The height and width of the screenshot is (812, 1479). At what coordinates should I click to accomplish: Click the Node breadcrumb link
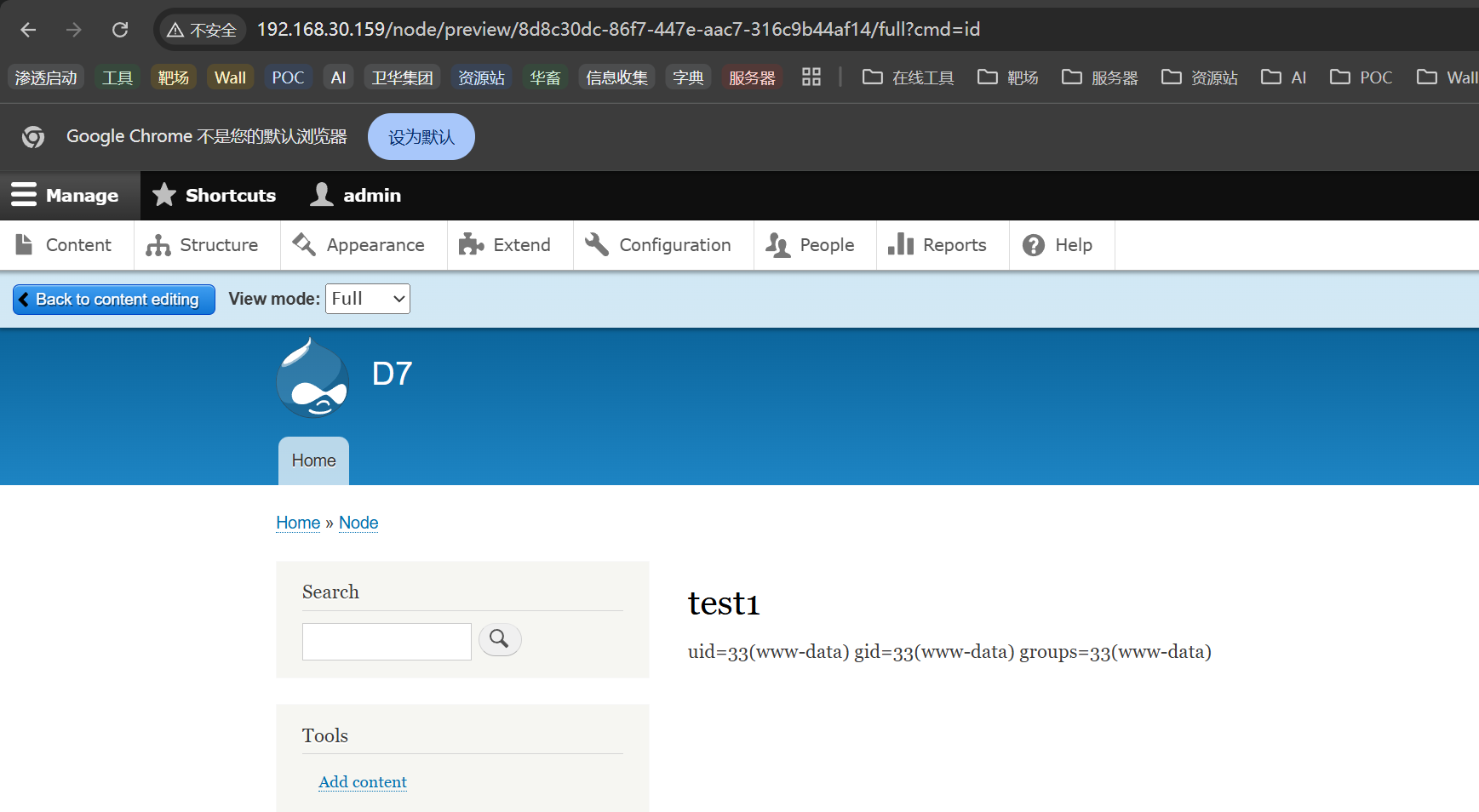point(358,523)
